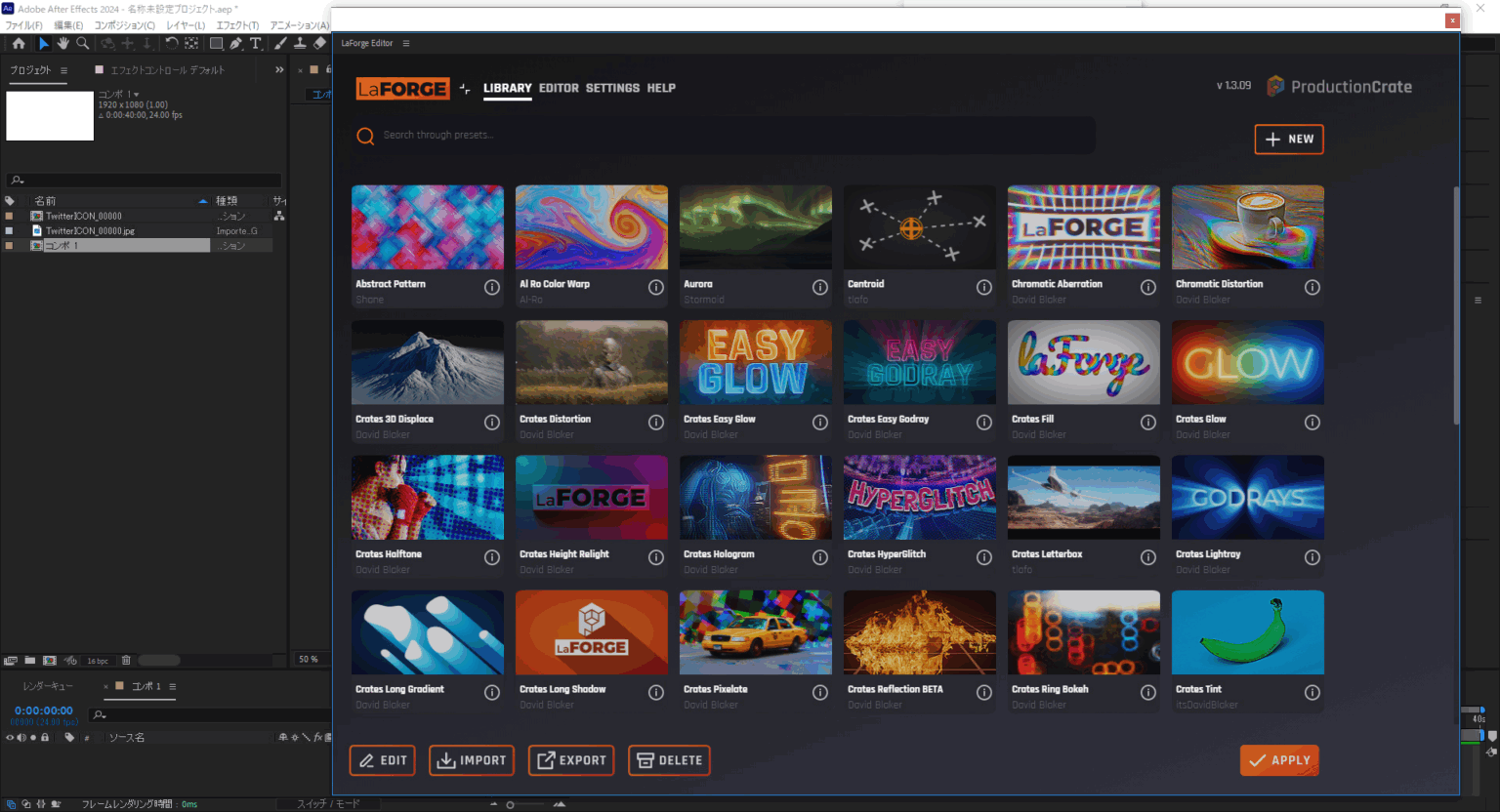The height and width of the screenshot is (812, 1500).
Task: Open the LaForge Editor panel menu
Action: 406,44
